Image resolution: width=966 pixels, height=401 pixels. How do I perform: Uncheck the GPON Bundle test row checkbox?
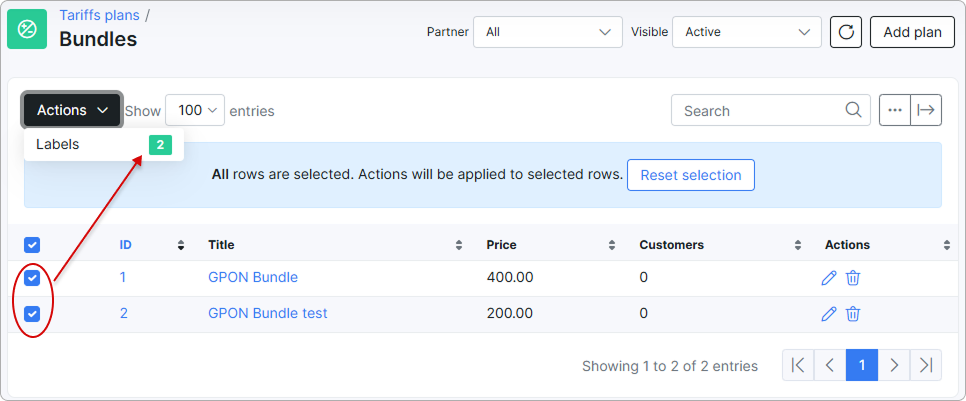point(32,314)
